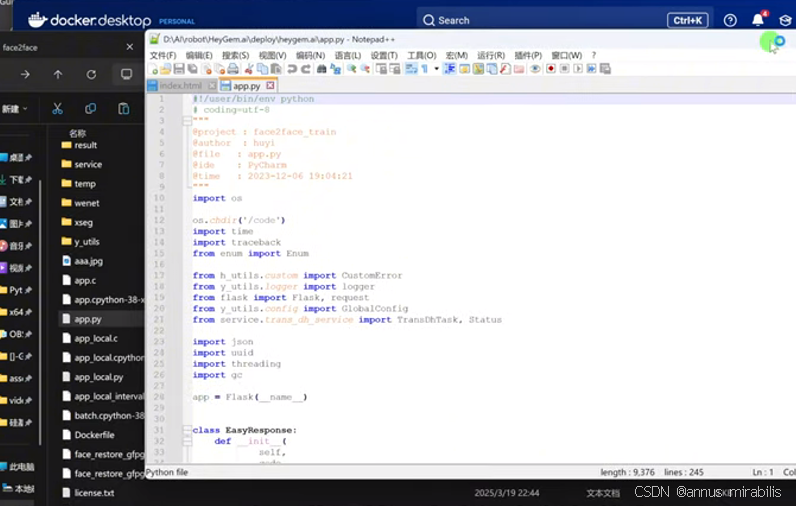796x506 pixels.
Task: Open the 插件(P) menu in Notepad++
Action: tap(527, 55)
